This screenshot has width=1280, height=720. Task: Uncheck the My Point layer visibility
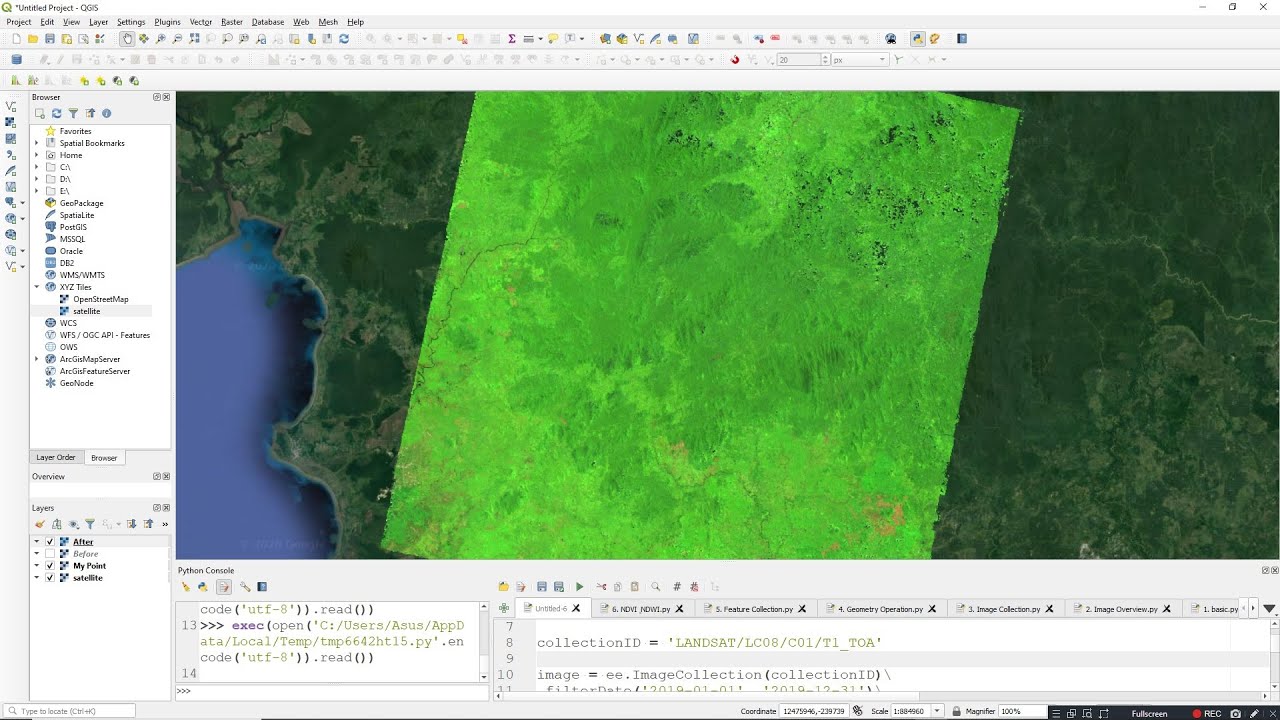50,566
